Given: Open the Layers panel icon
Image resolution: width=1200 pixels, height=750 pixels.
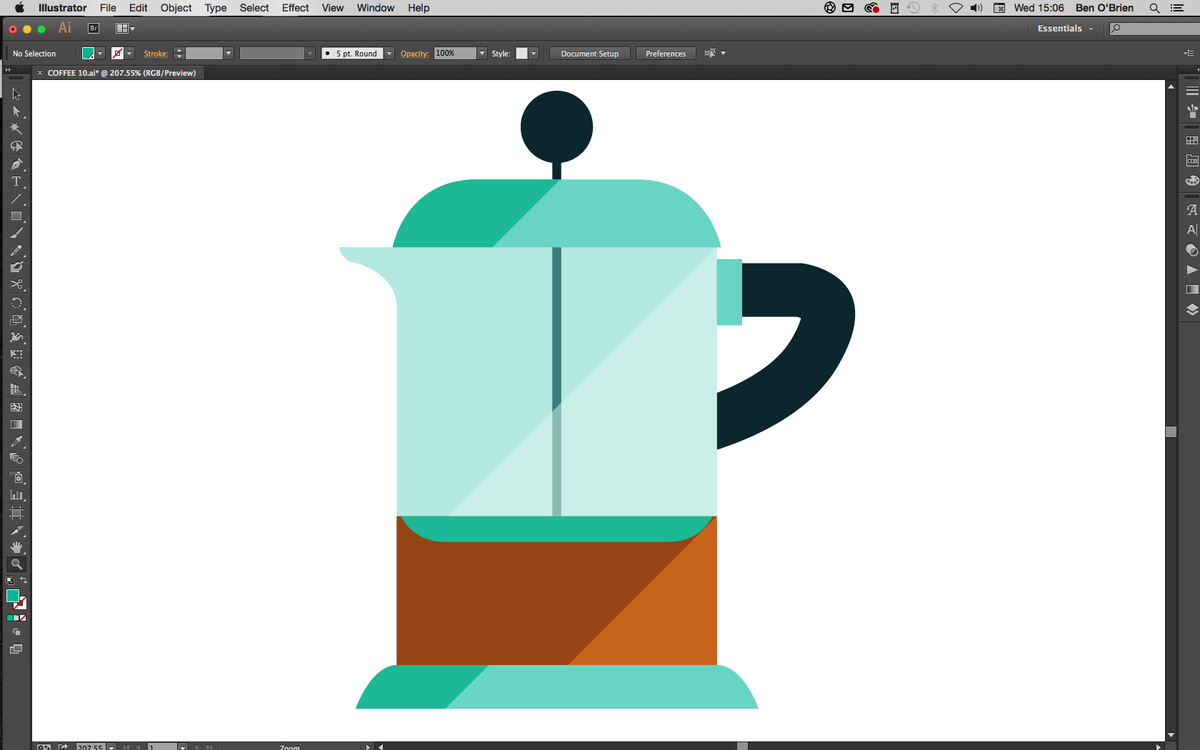Looking at the screenshot, I should pos(1189,308).
